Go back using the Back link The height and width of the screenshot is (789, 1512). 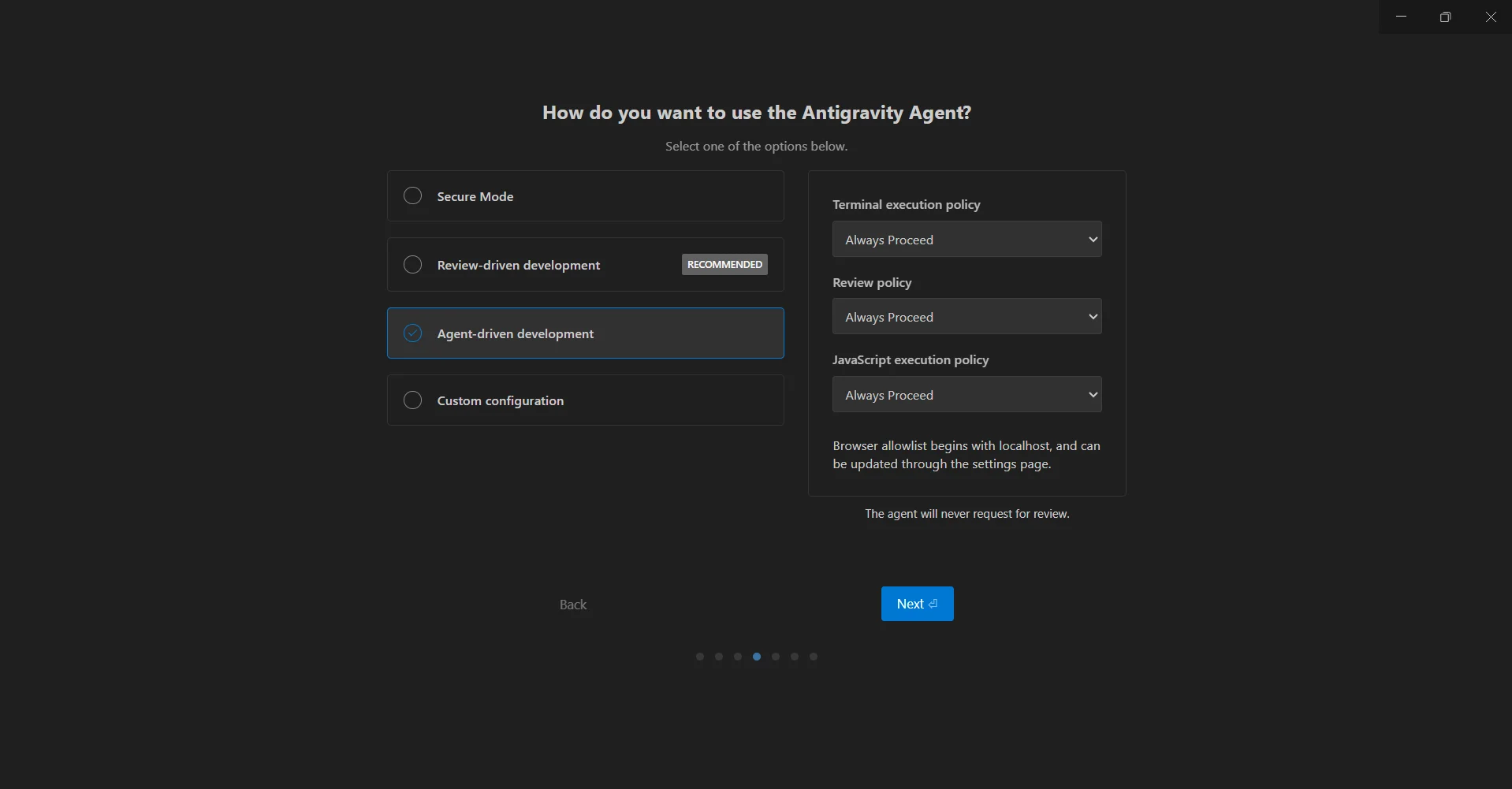[x=573, y=604]
